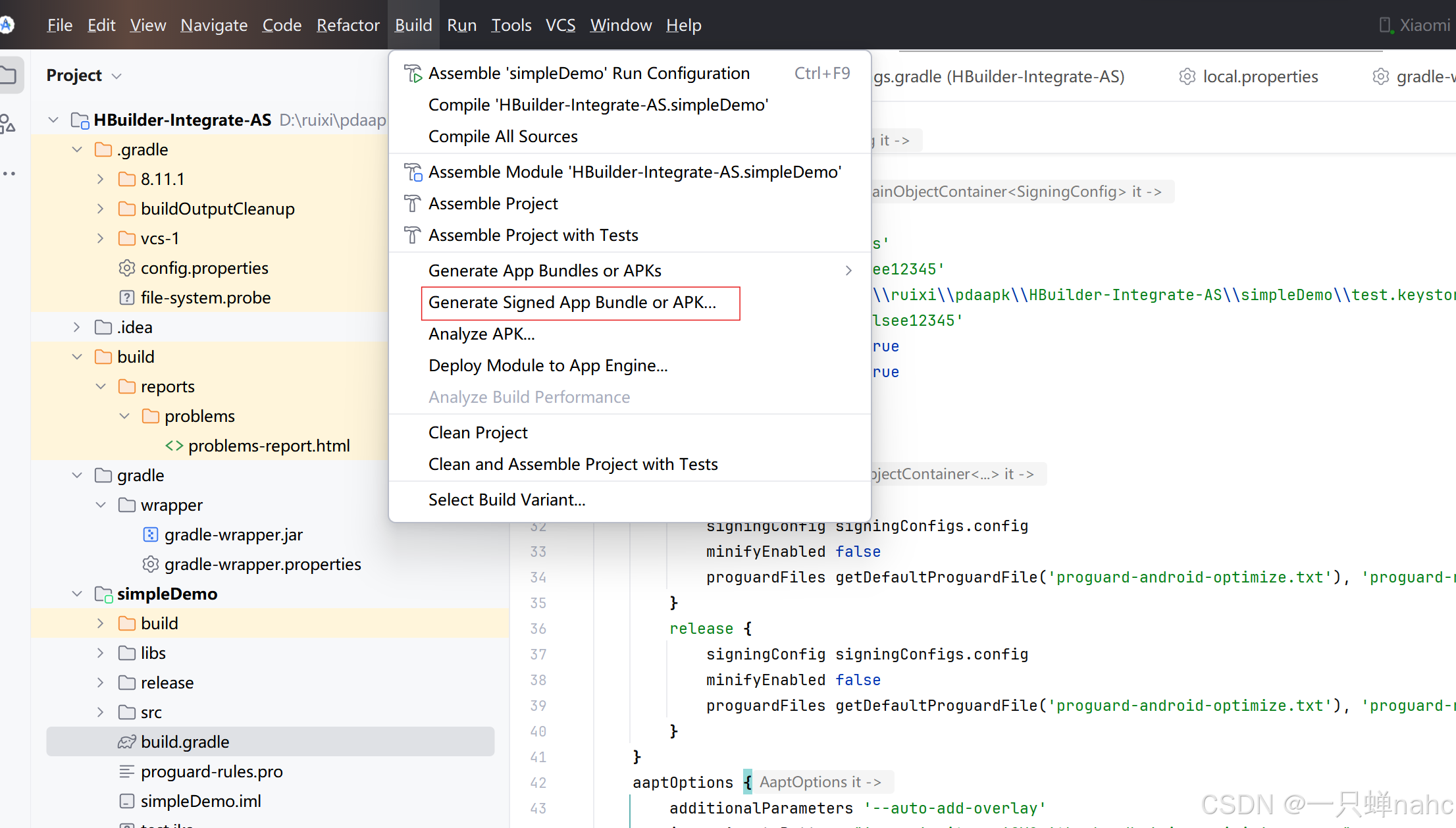Image resolution: width=1456 pixels, height=828 pixels.
Task: Open Project view type dropdown
Action: click(x=117, y=76)
